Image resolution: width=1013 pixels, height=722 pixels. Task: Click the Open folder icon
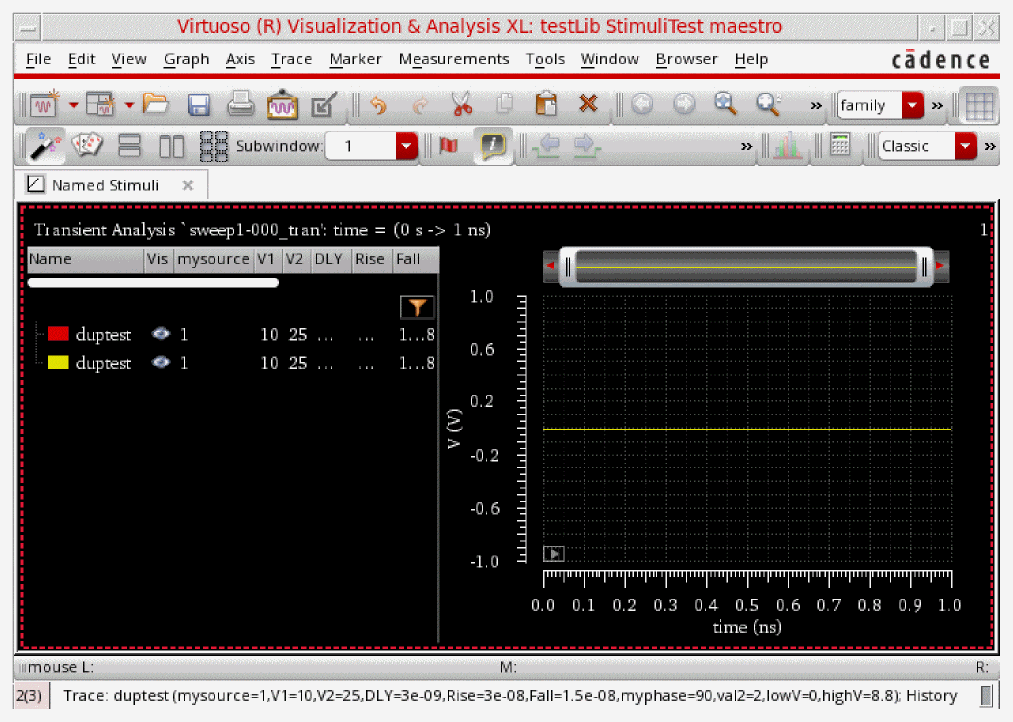(155, 105)
